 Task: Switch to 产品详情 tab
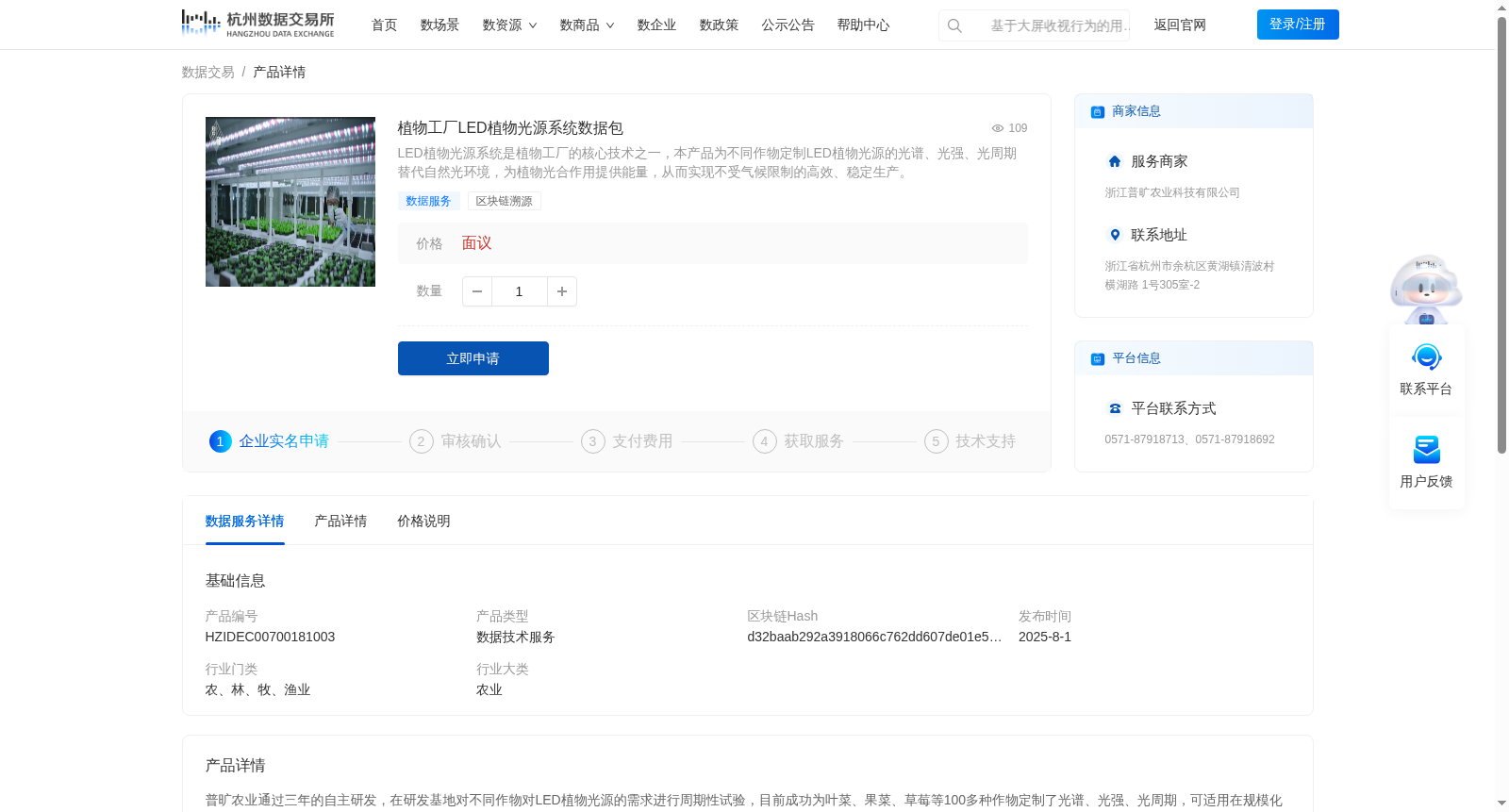[x=340, y=522]
